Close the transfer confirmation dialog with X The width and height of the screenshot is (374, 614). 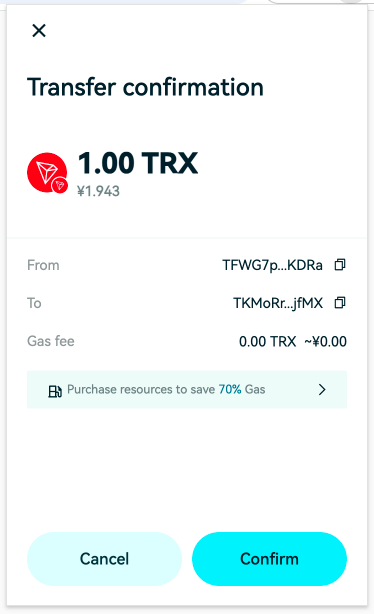(x=39, y=31)
